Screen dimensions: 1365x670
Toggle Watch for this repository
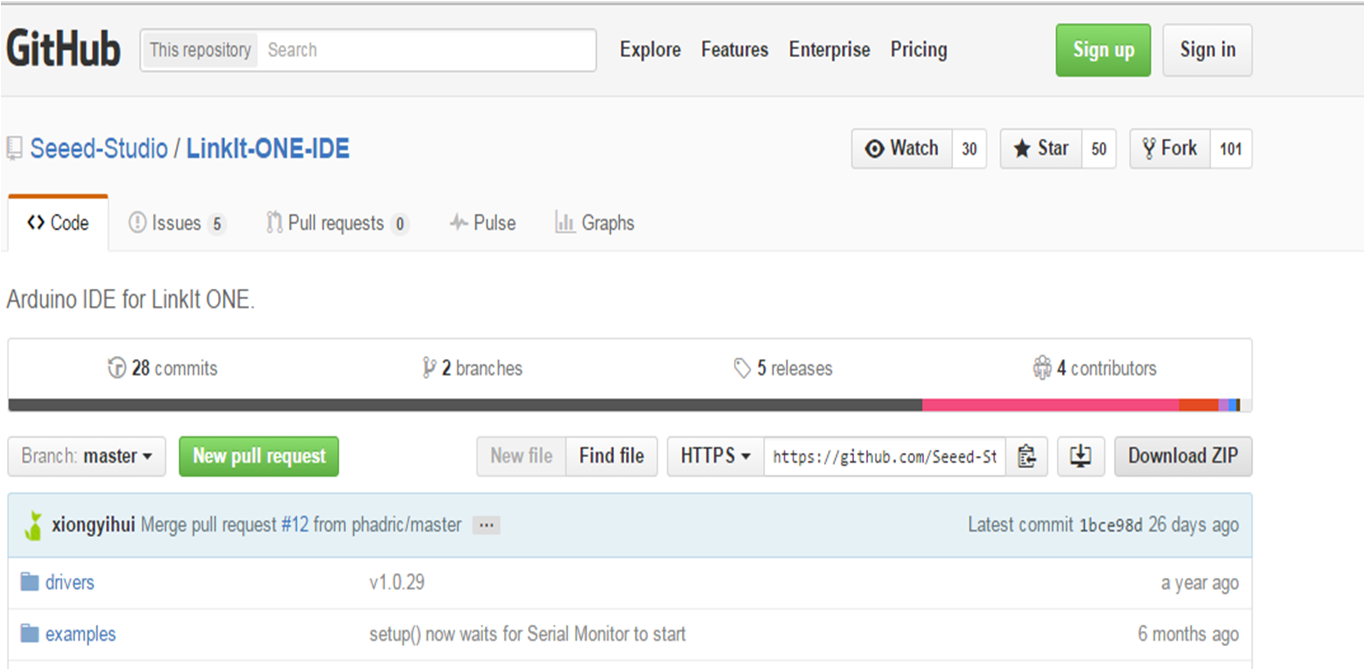(903, 148)
